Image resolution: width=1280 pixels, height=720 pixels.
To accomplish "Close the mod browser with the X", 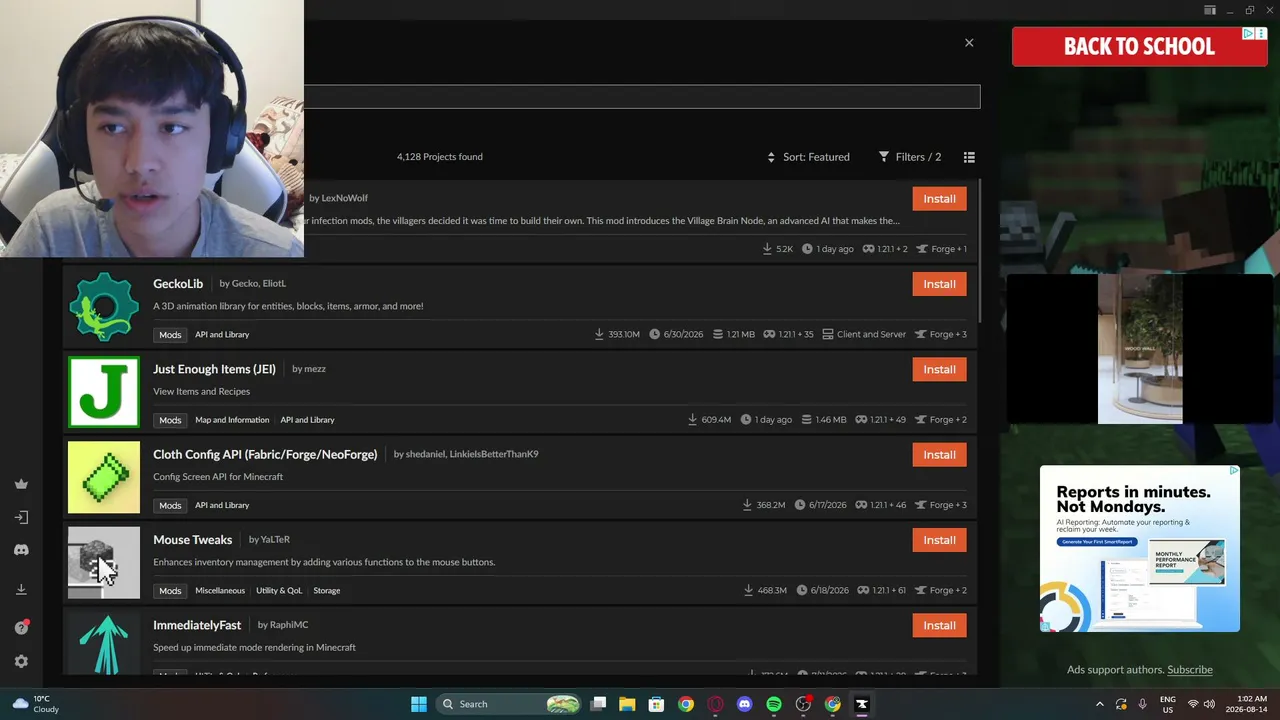I will pyautogui.click(x=969, y=43).
